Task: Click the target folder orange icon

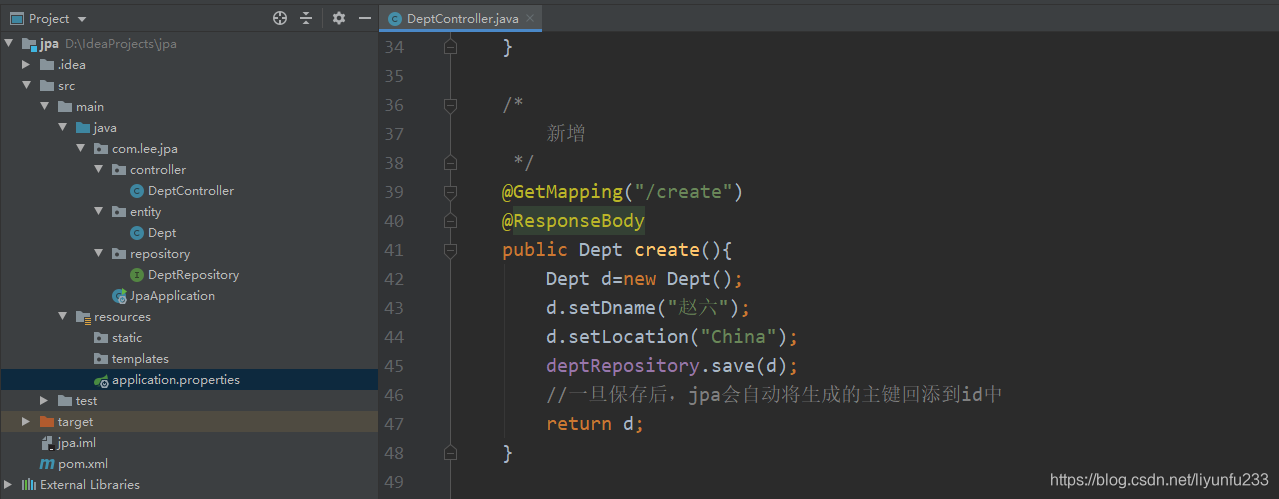Action: (47, 422)
